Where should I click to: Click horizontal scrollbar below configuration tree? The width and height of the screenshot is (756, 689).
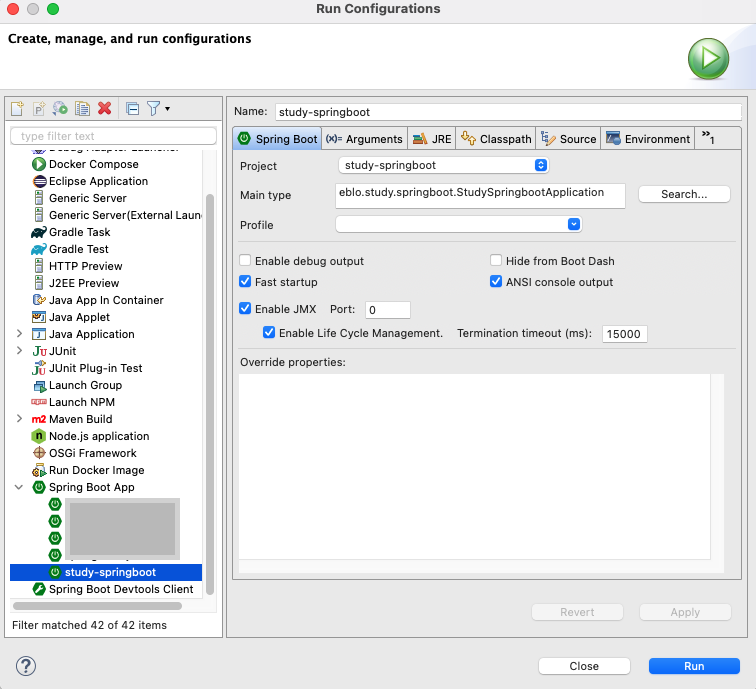pyautogui.click(x=97, y=606)
